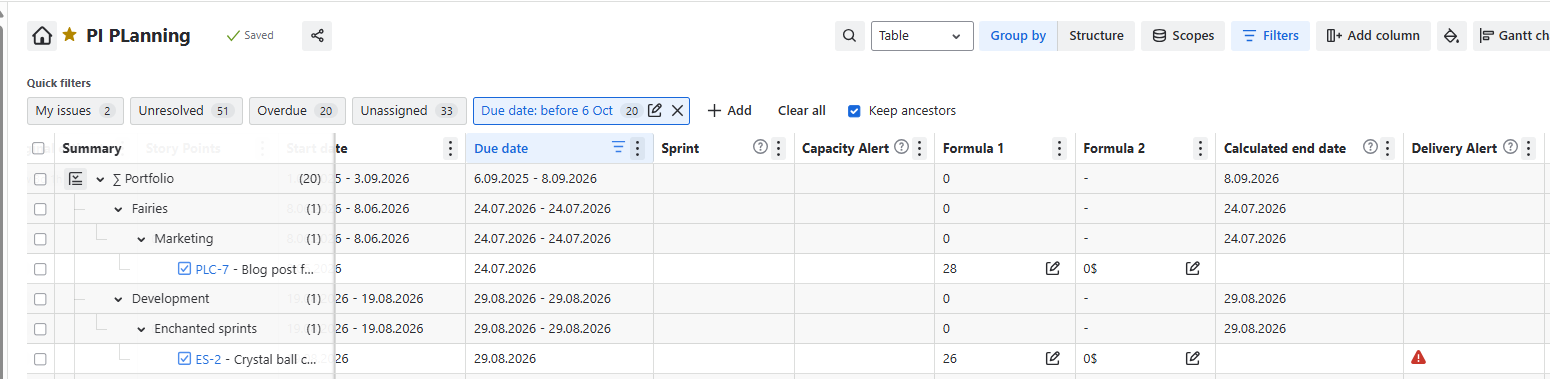The image size is (1550, 379).
Task: Toggle the Filters panel
Action: (x=1270, y=36)
